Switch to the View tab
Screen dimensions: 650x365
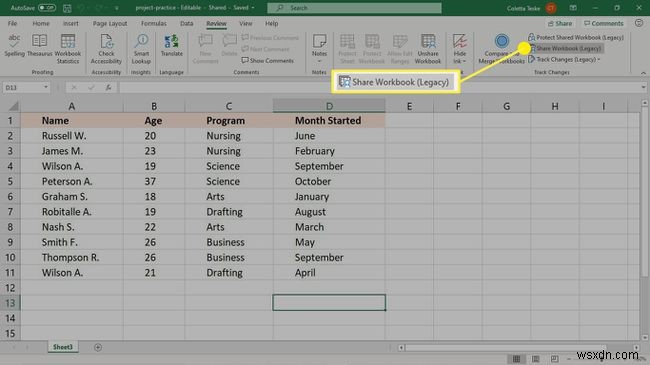tap(245, 24)
